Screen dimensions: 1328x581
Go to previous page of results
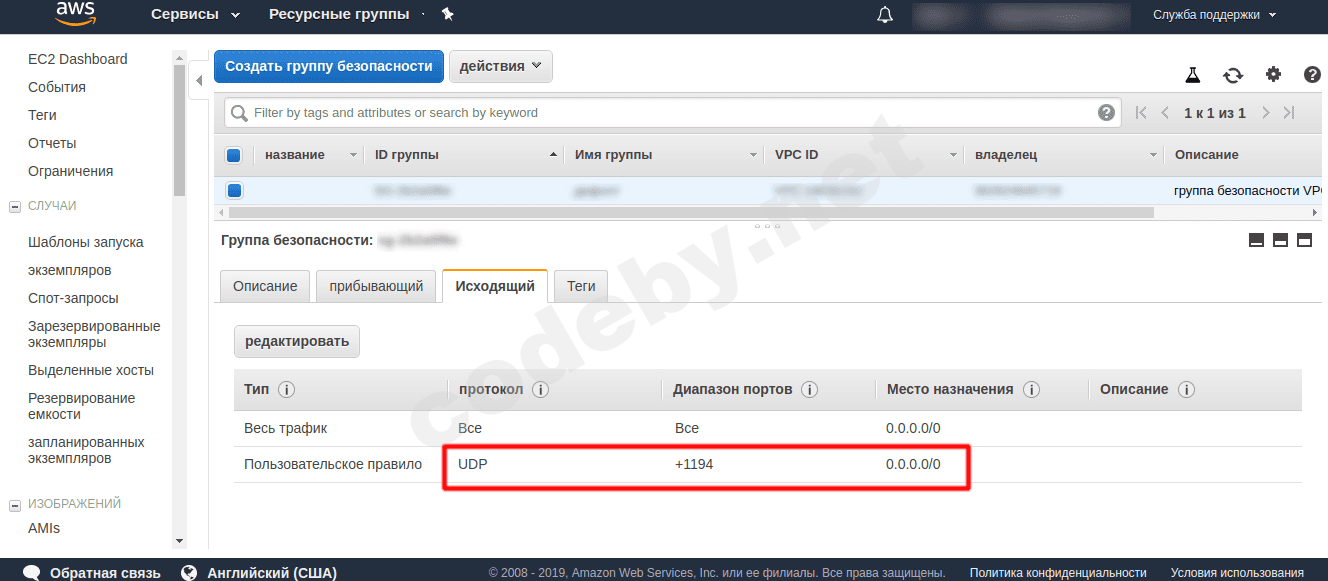(1165, 113)
